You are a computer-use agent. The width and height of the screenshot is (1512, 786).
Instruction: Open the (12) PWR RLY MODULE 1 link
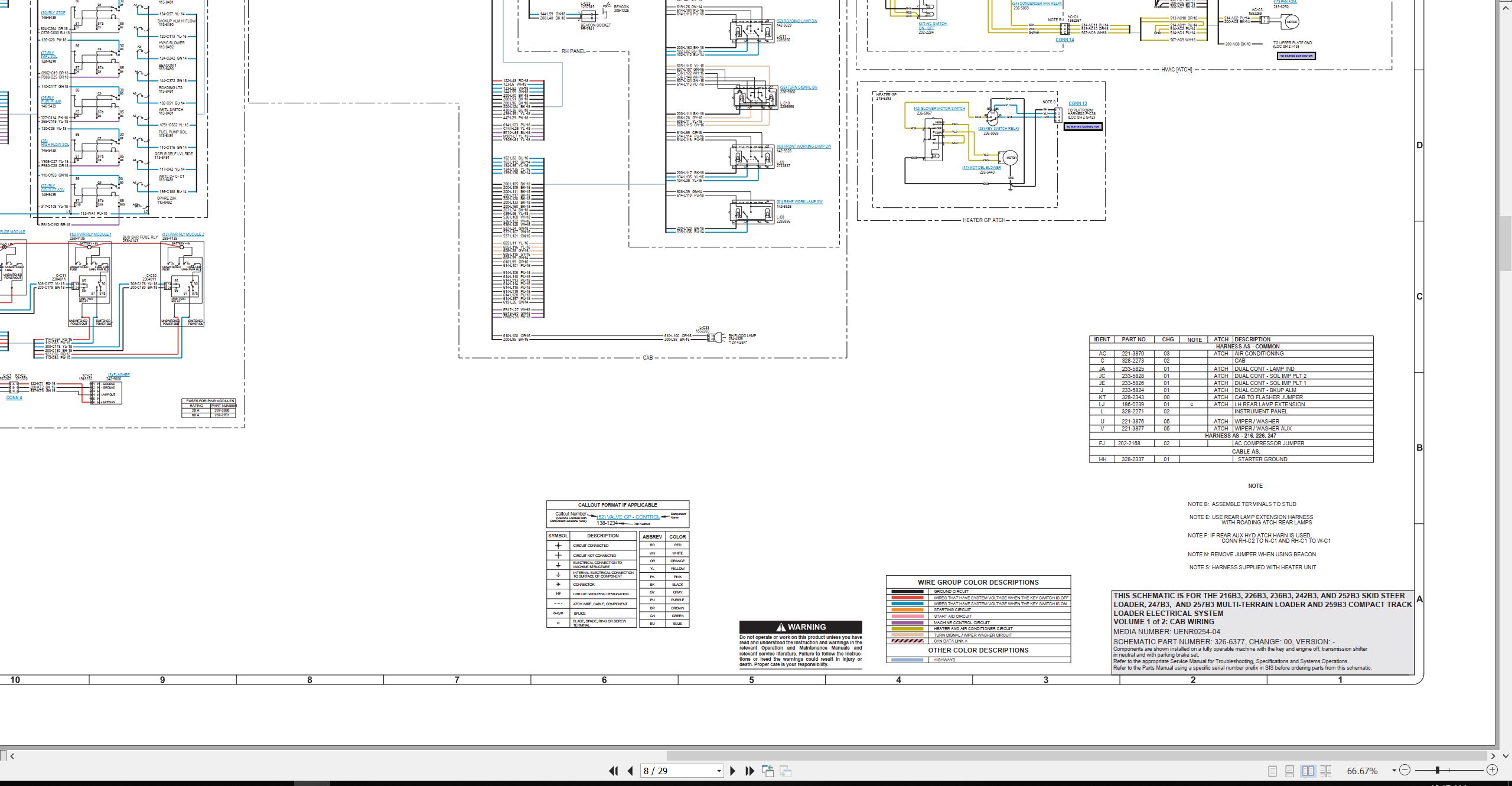pos(90,234)
